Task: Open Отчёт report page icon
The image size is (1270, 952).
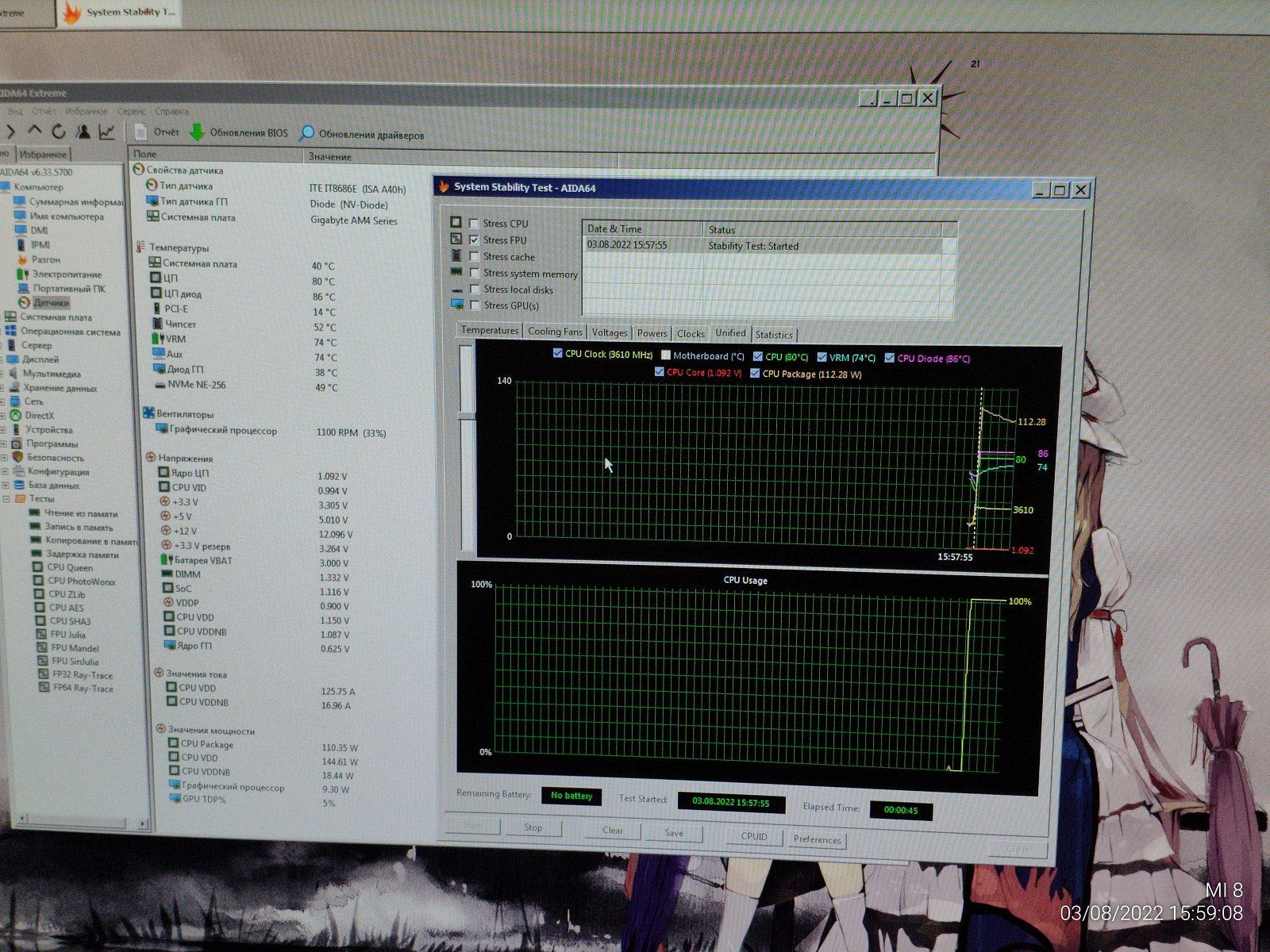Action: point(141,132)
